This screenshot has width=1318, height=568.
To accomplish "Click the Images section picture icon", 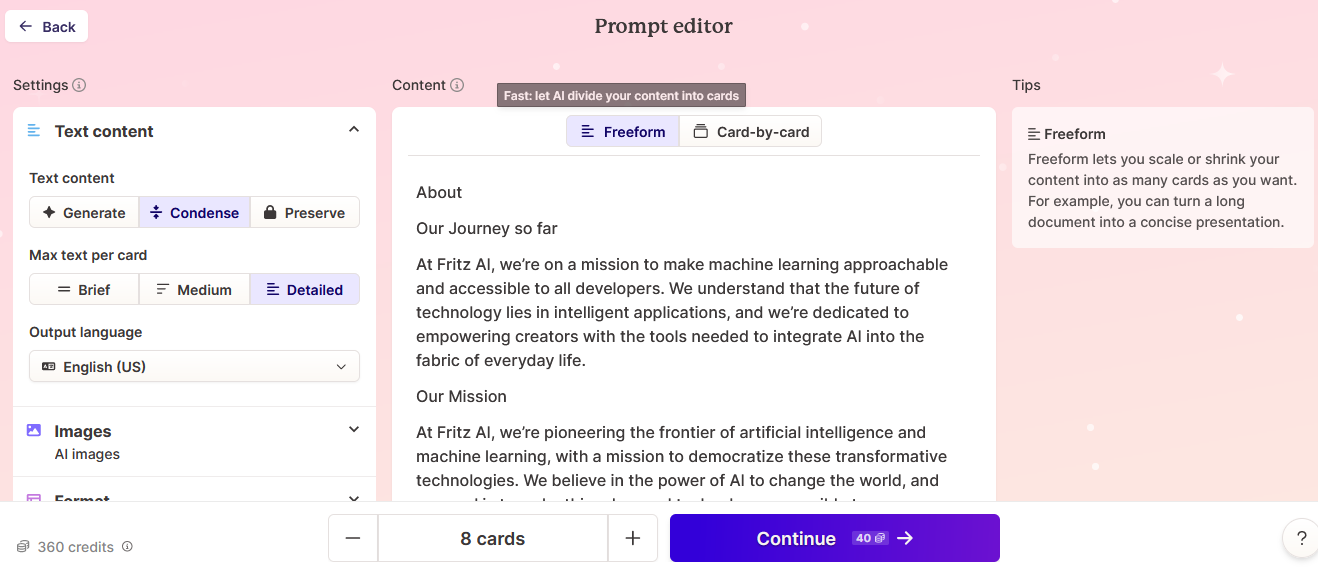I will (34, 430).
